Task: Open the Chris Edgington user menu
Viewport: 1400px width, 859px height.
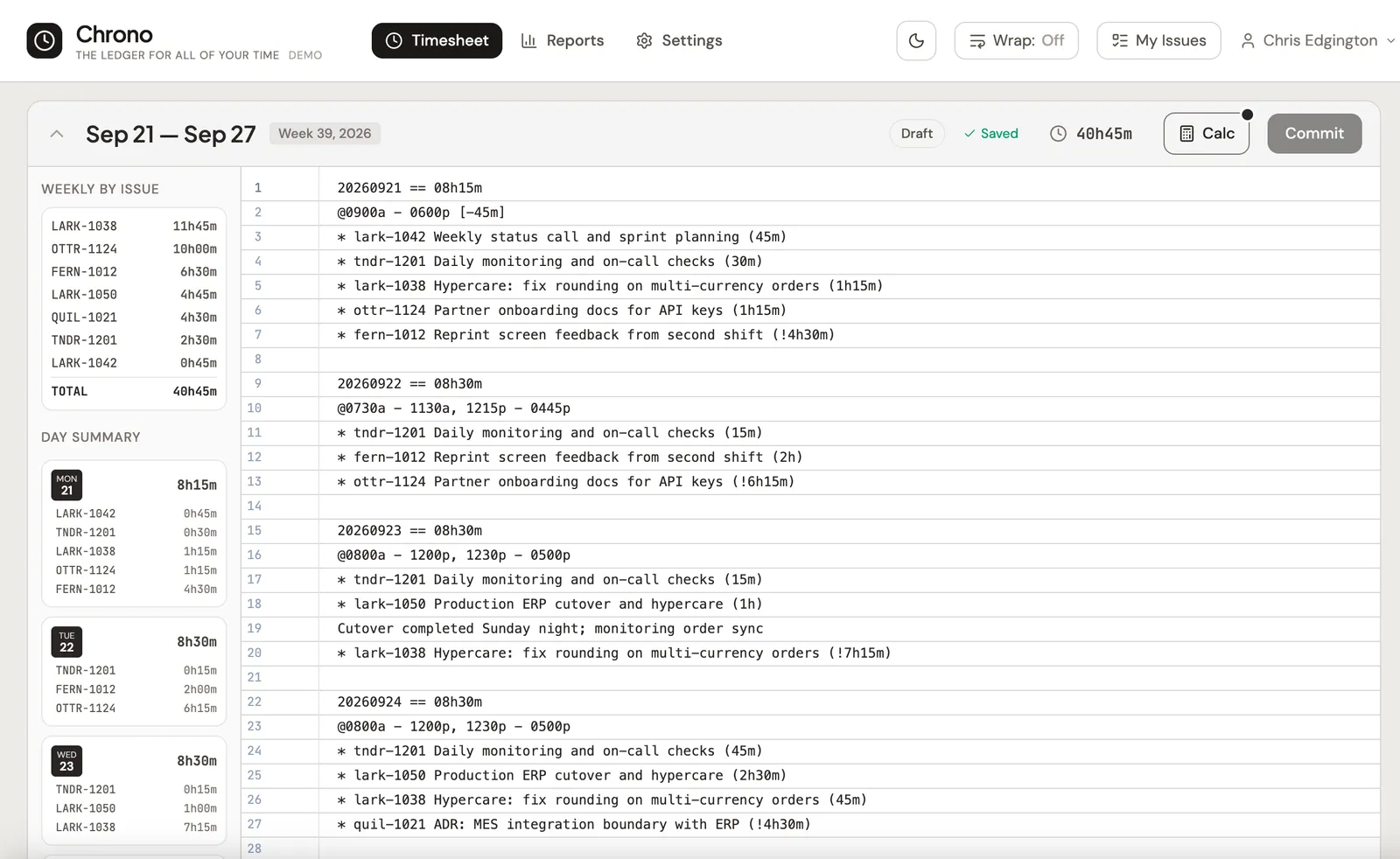Action: (x=1317, y=40)
